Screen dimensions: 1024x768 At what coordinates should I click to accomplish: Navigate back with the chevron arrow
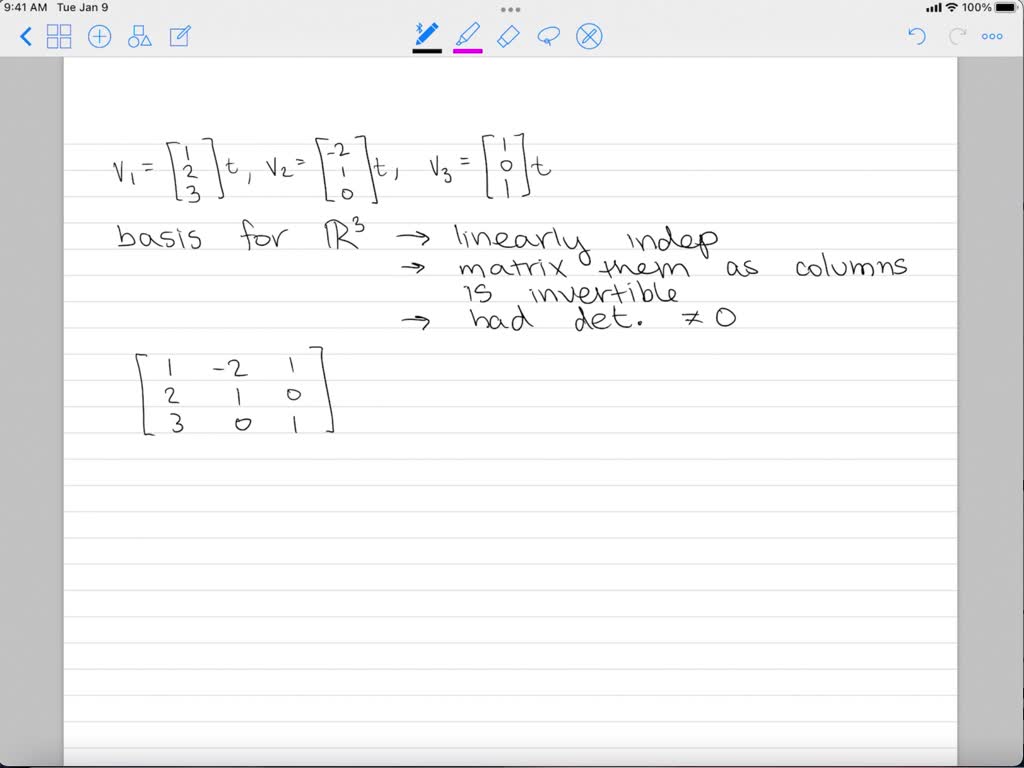coord(25,36)
